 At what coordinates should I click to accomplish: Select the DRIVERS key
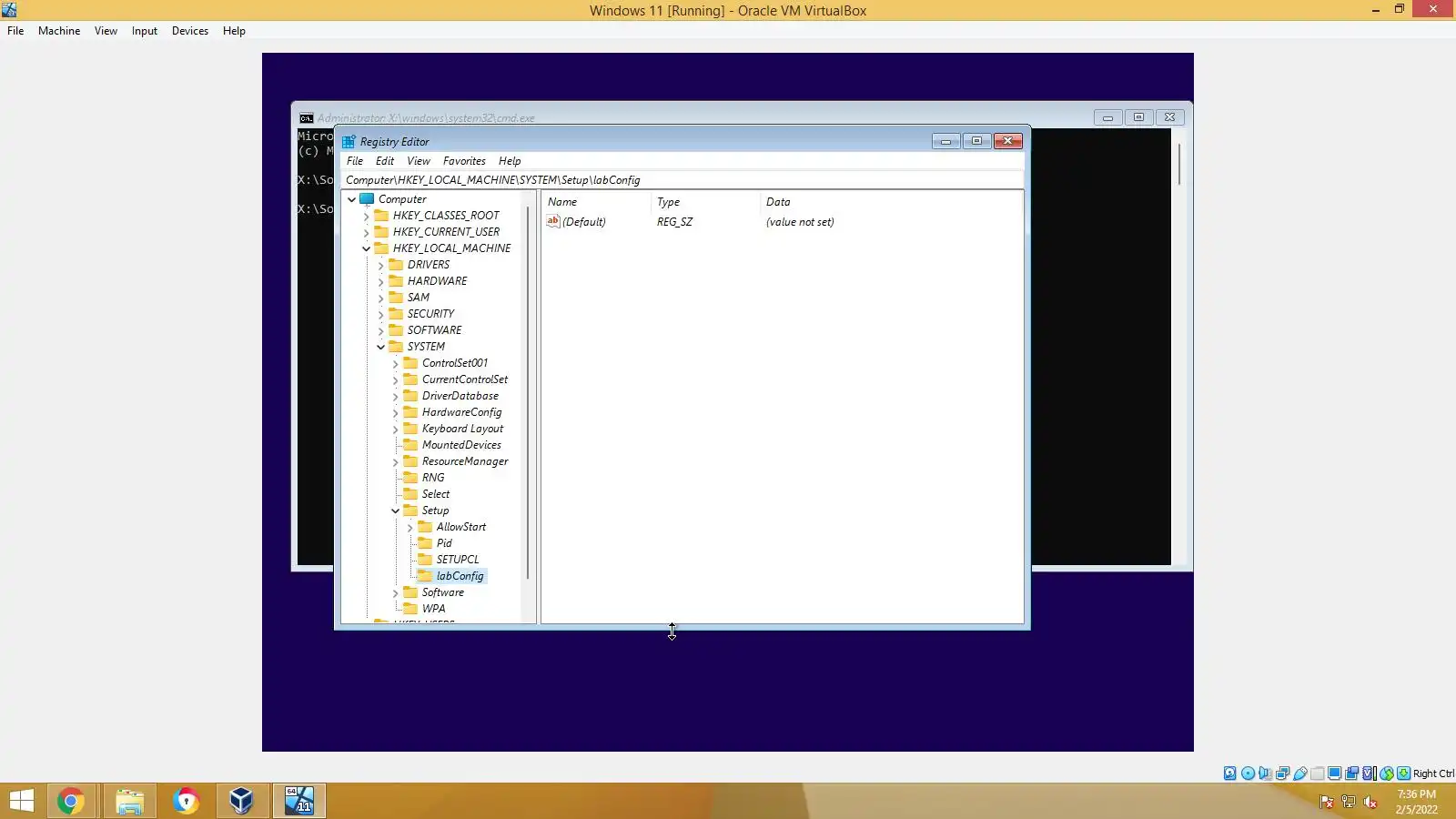(429, 265)
